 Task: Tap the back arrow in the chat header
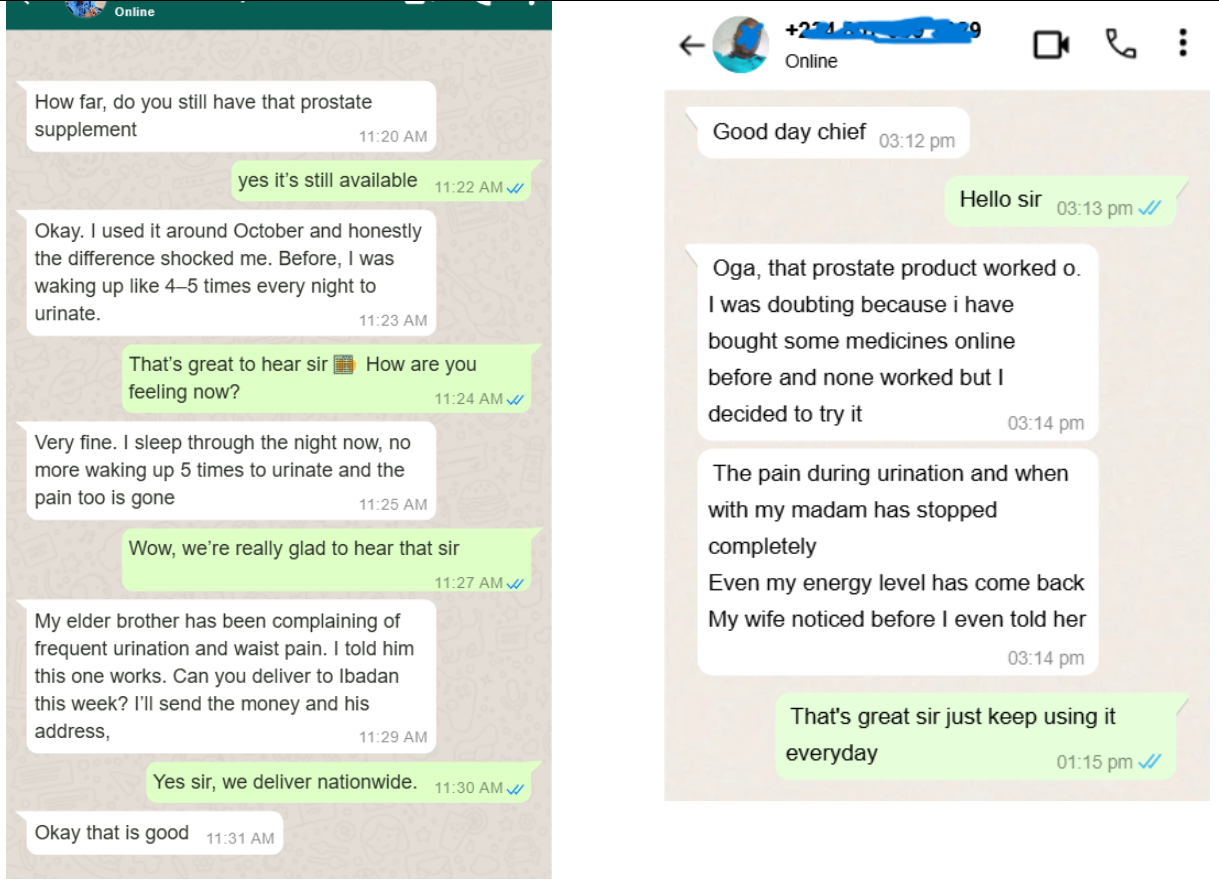coord(691,45)
